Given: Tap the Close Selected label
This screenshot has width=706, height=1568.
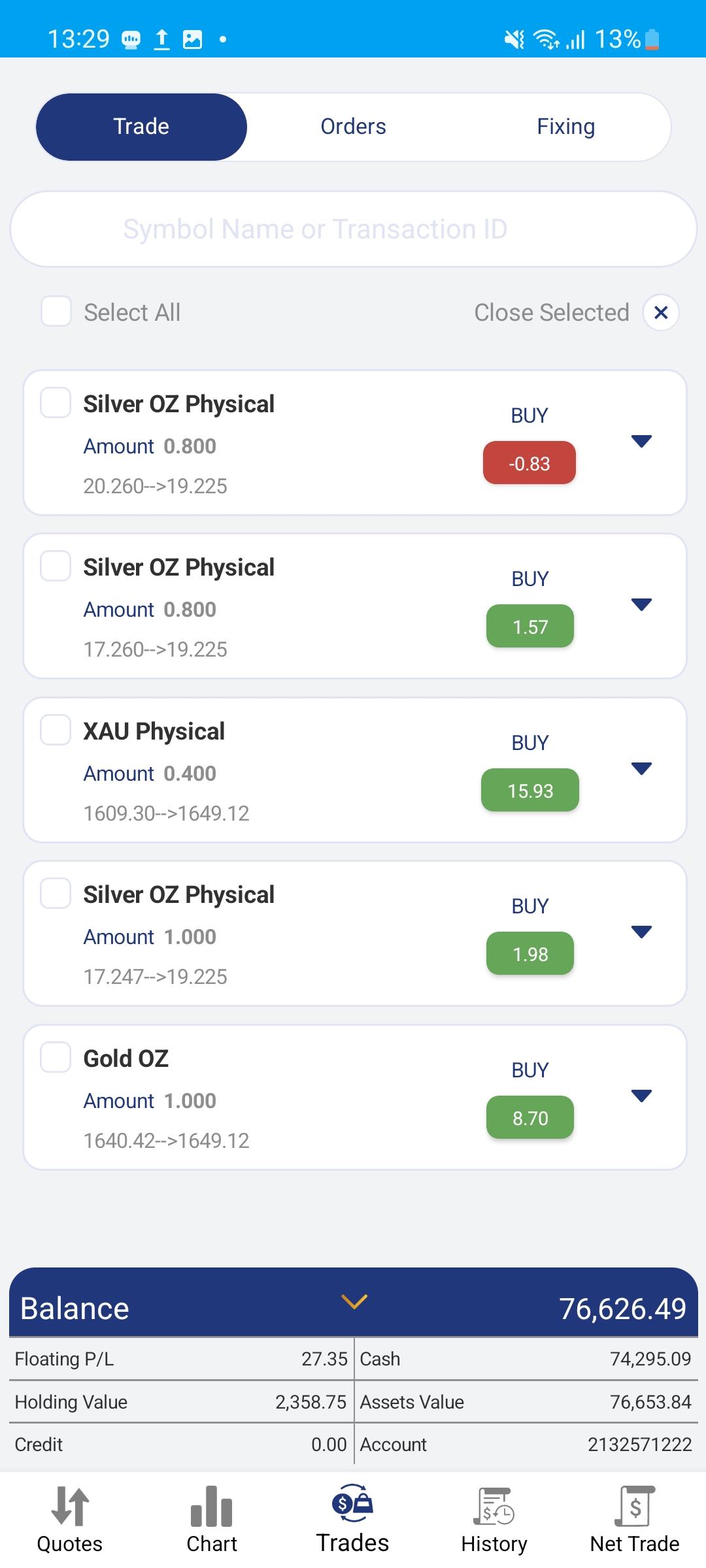Looking at the screenshot, I should (x=551, y=312).
